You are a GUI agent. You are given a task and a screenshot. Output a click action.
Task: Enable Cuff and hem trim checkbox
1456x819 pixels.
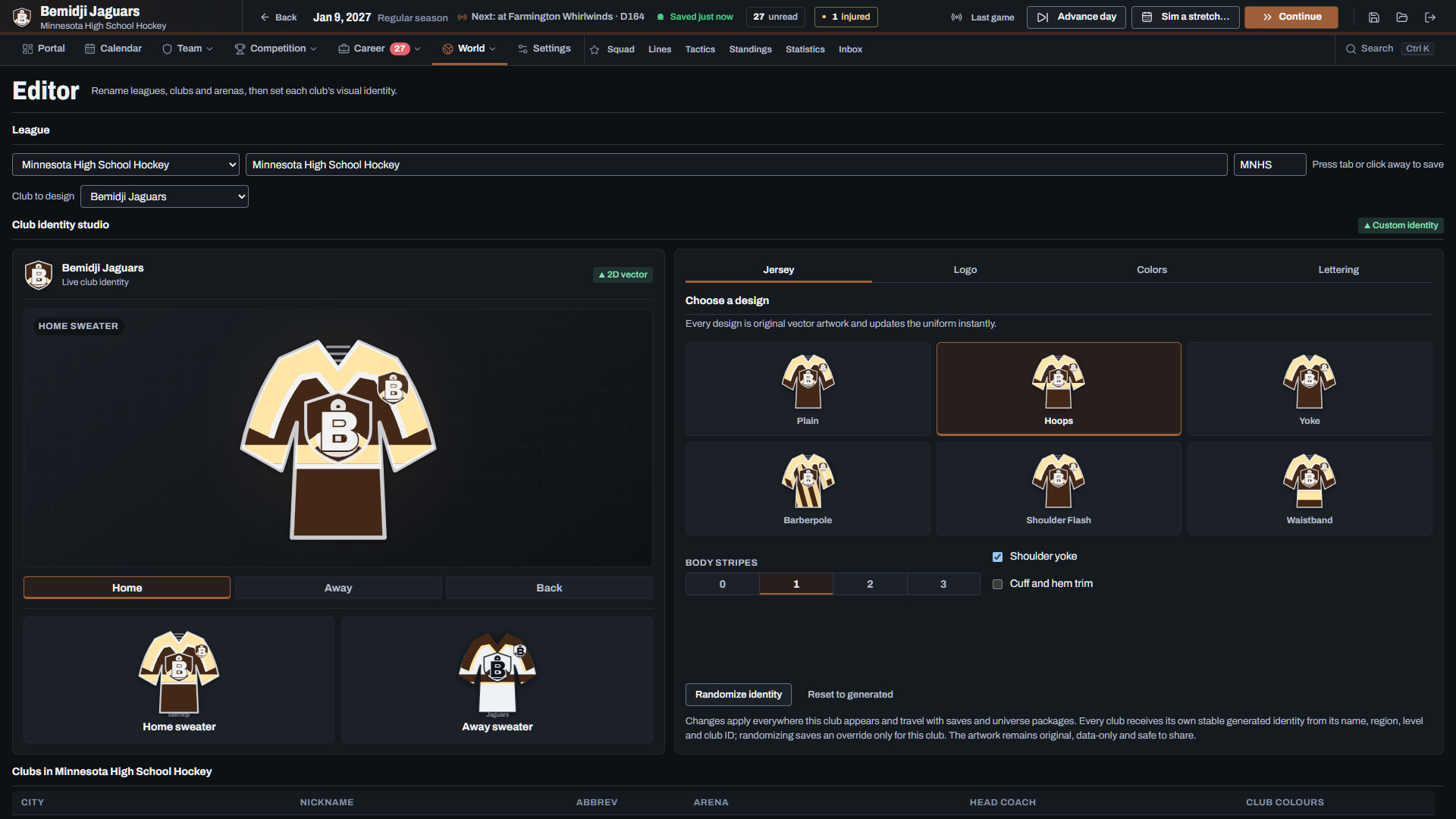(997, 584)
